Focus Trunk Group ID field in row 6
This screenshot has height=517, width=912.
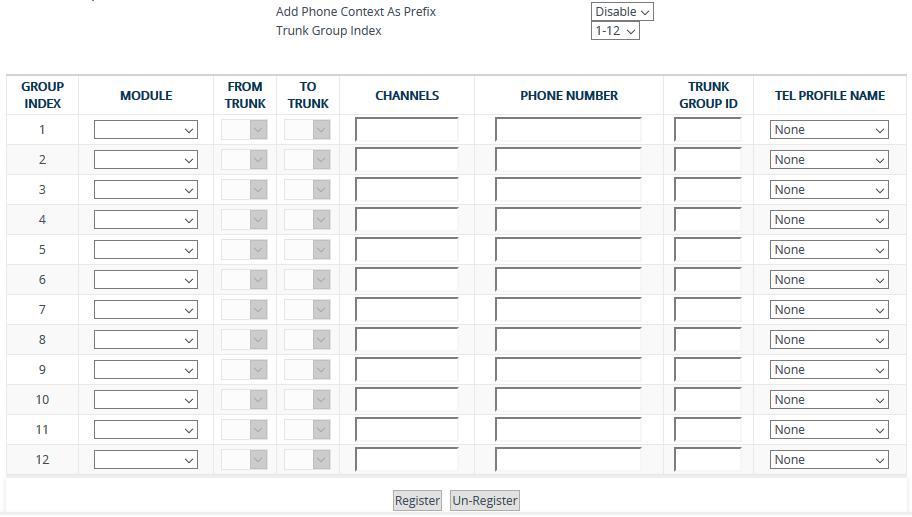tap(707, 280)
